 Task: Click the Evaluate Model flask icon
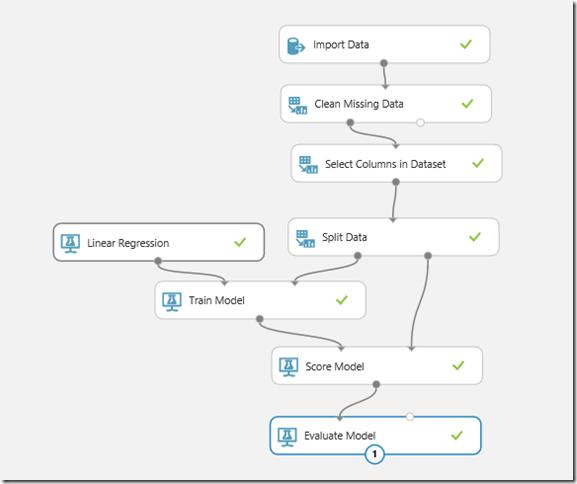tap(287, 437)
